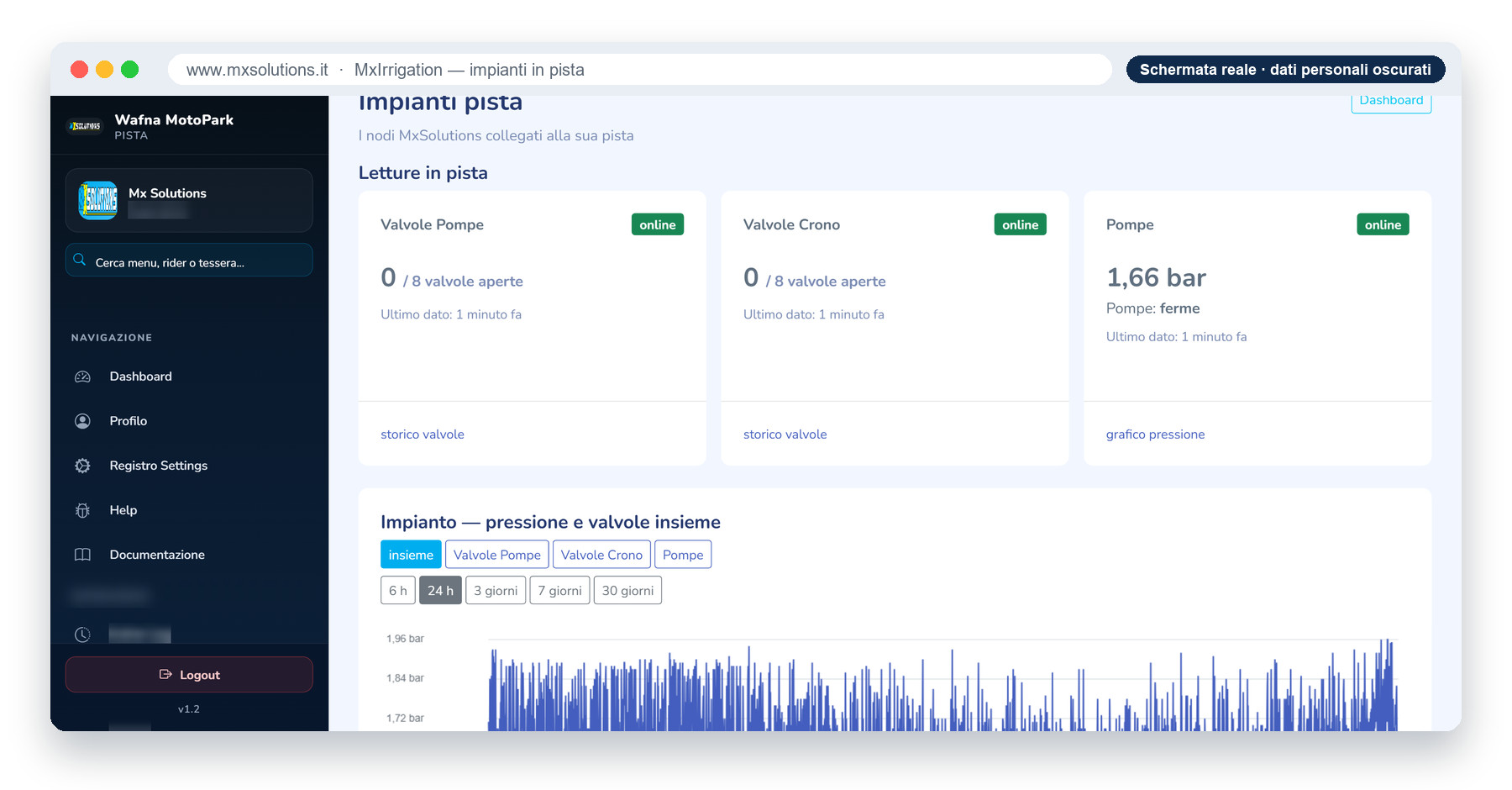Click the Mx Solutions avatar logo
Viewport: 1512px width, 790px height.
coord(97,200)
